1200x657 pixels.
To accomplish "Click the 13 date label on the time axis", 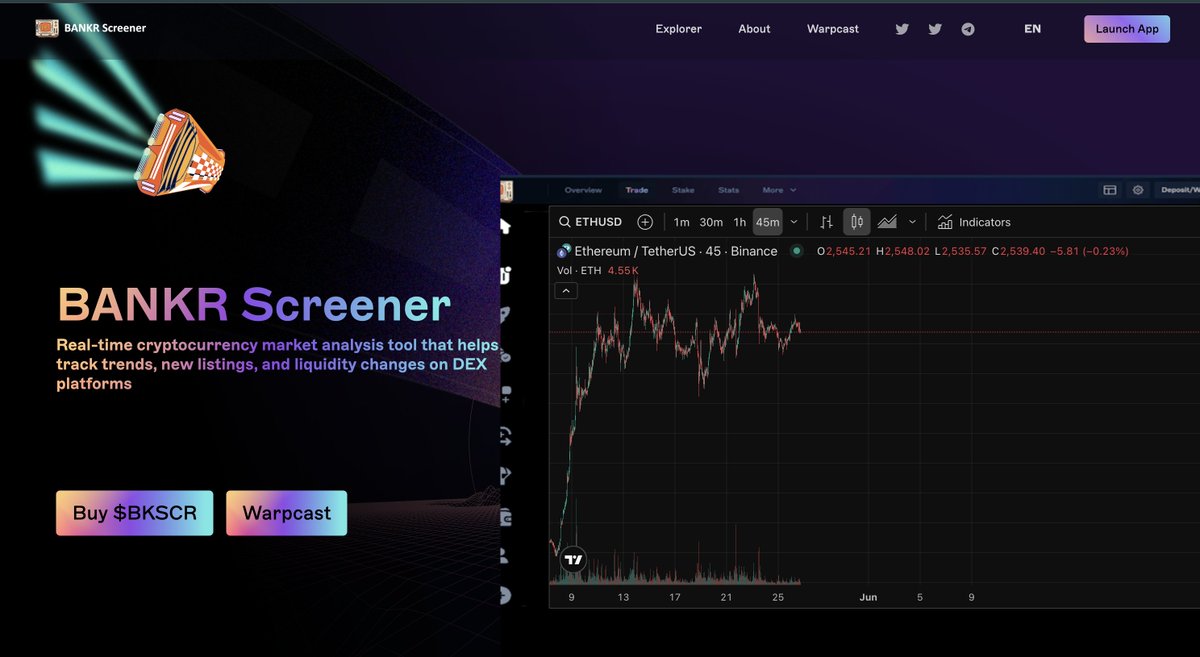I will point(623,597).
